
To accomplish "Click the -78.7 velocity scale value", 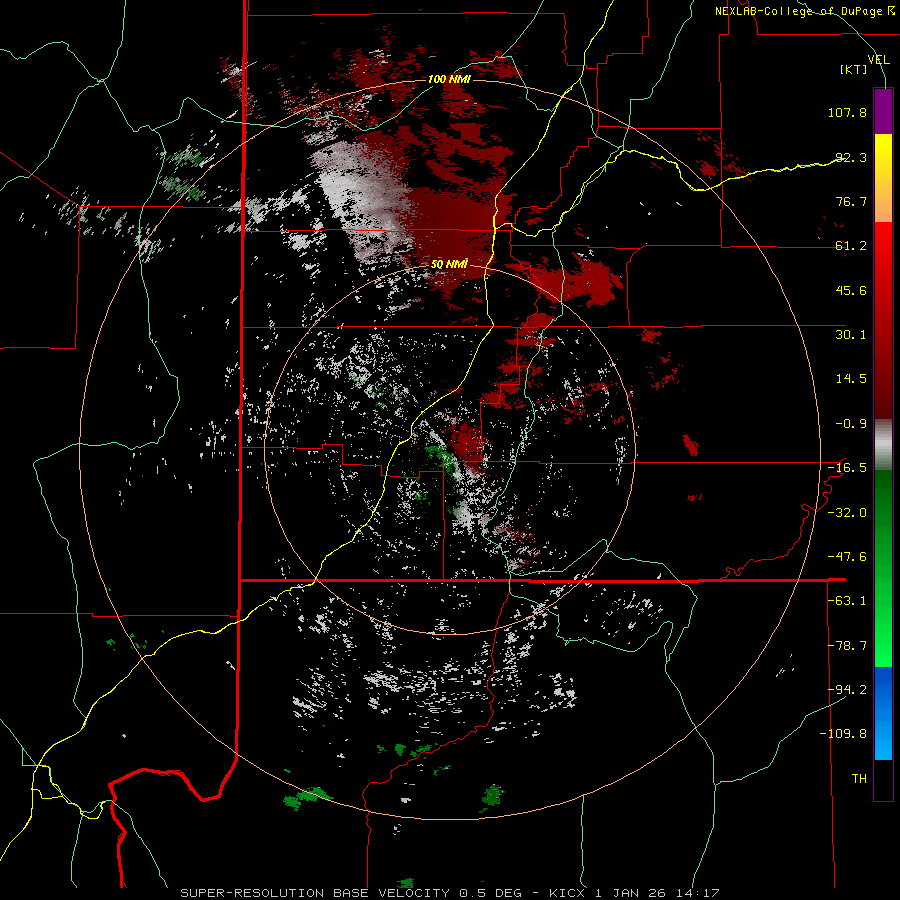I will tap(847, 646).
